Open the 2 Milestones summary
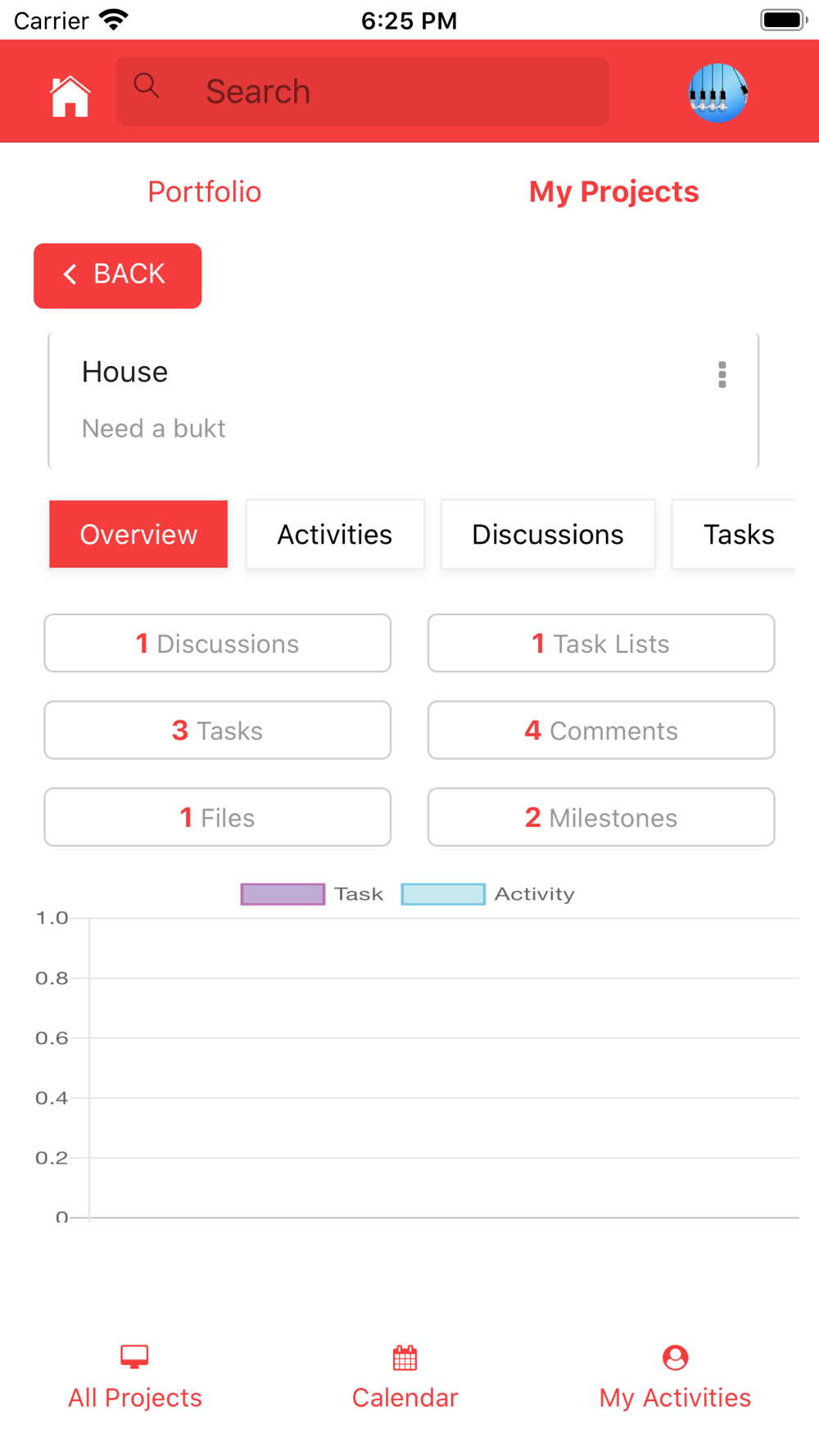Image resolution: width=819 pixels, height=1456 pixels. [x=601, y=817]
